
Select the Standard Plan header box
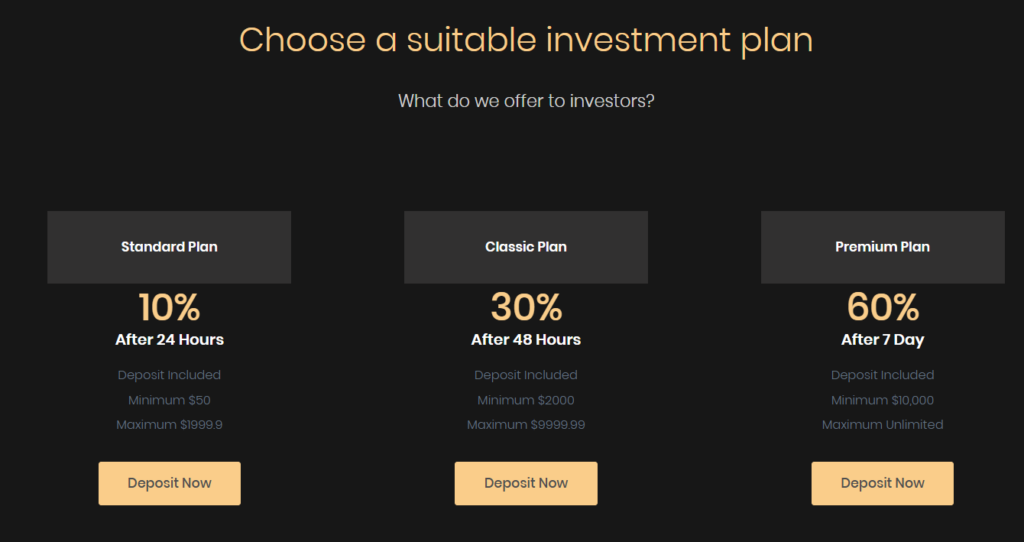169,247
